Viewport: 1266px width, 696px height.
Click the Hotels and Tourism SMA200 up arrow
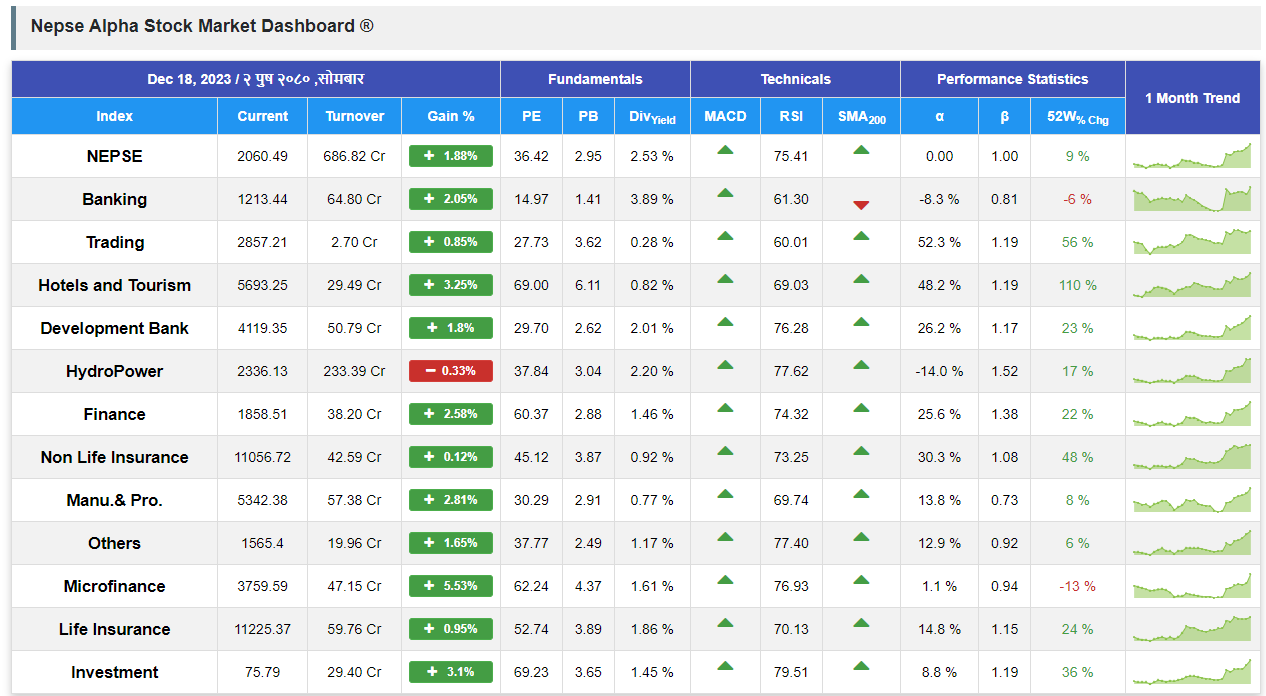tap(861, 279)
